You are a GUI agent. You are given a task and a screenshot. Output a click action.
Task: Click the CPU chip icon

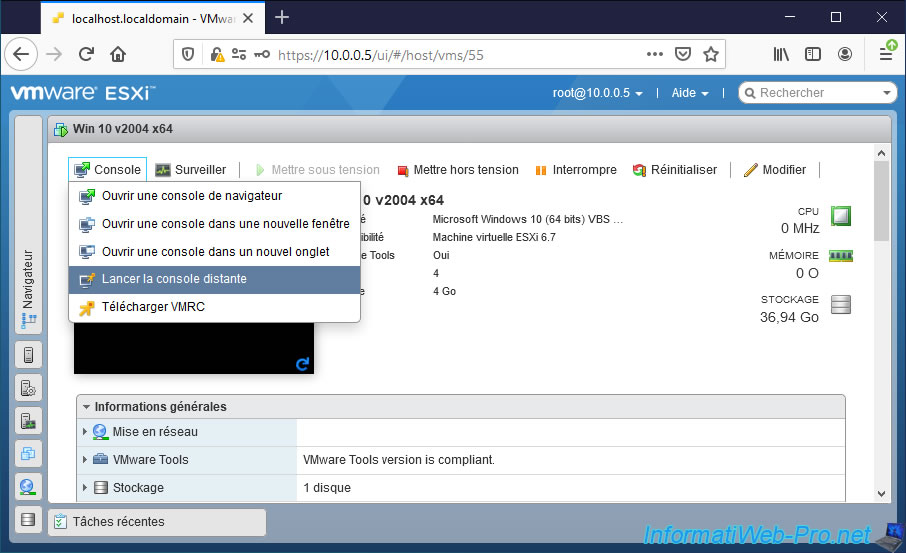841,216
